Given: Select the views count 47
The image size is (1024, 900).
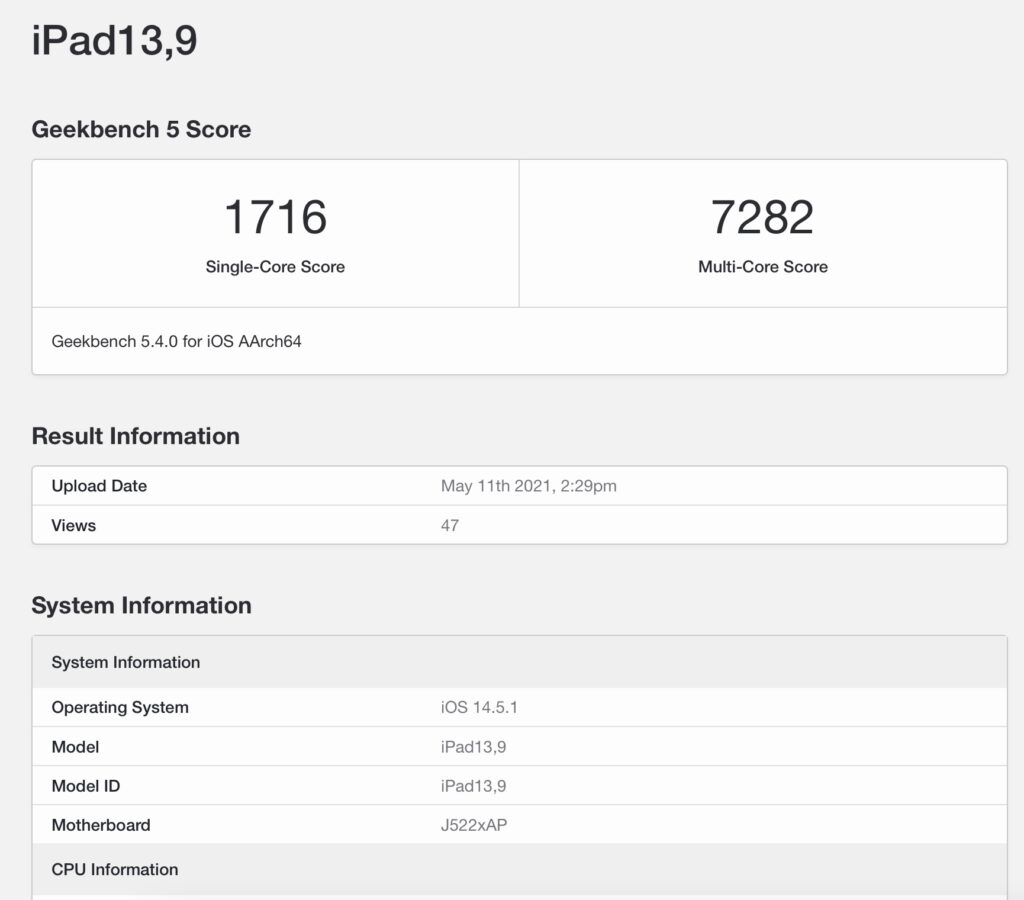Looking at the screenshot, I should (450, 525).
